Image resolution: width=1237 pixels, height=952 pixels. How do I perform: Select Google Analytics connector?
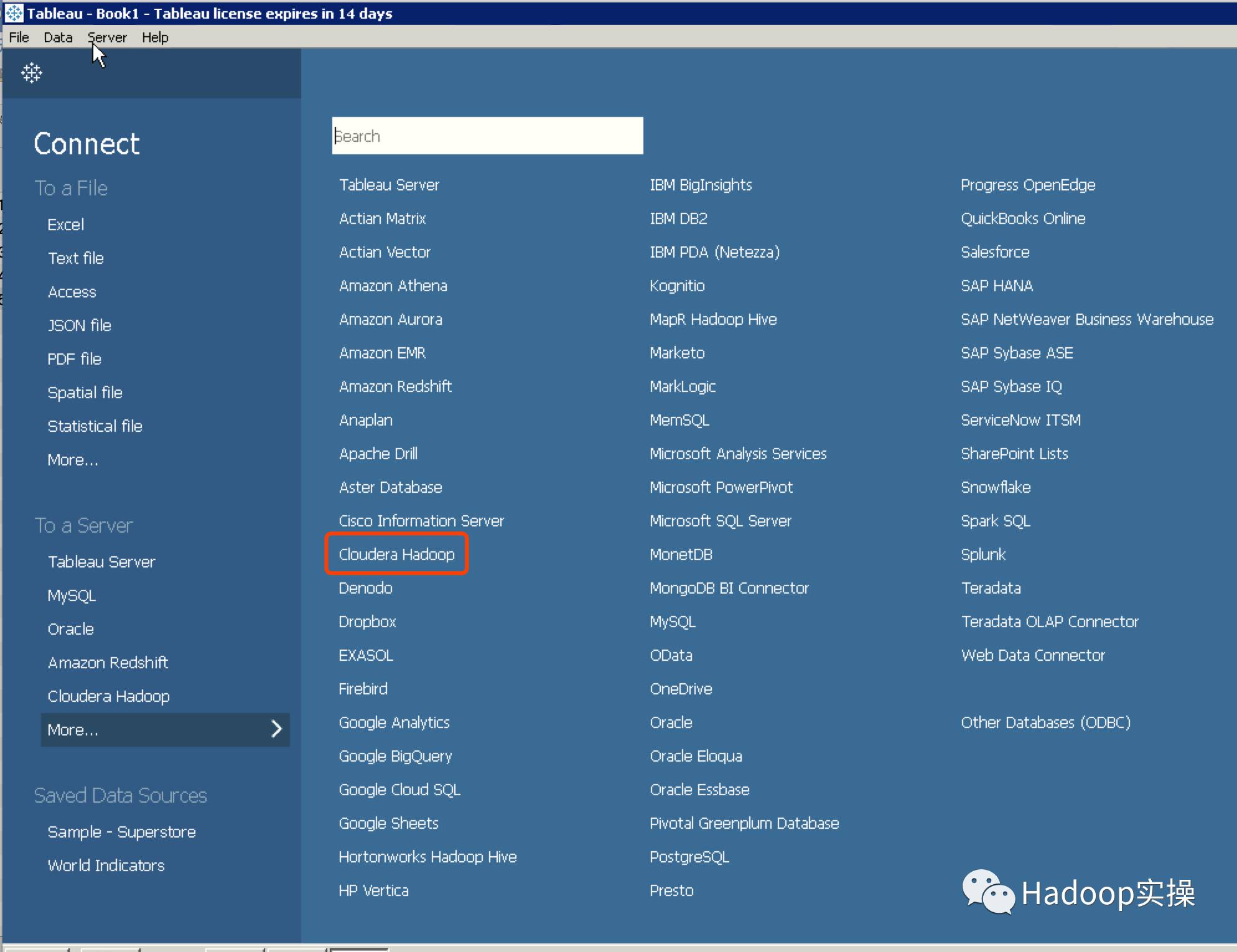pos(394,722)
